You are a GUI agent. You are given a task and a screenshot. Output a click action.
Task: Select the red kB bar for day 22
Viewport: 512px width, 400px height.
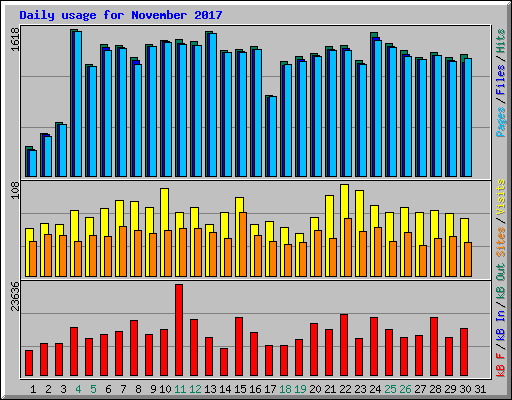pyautogui.click(x=344, y=345)
